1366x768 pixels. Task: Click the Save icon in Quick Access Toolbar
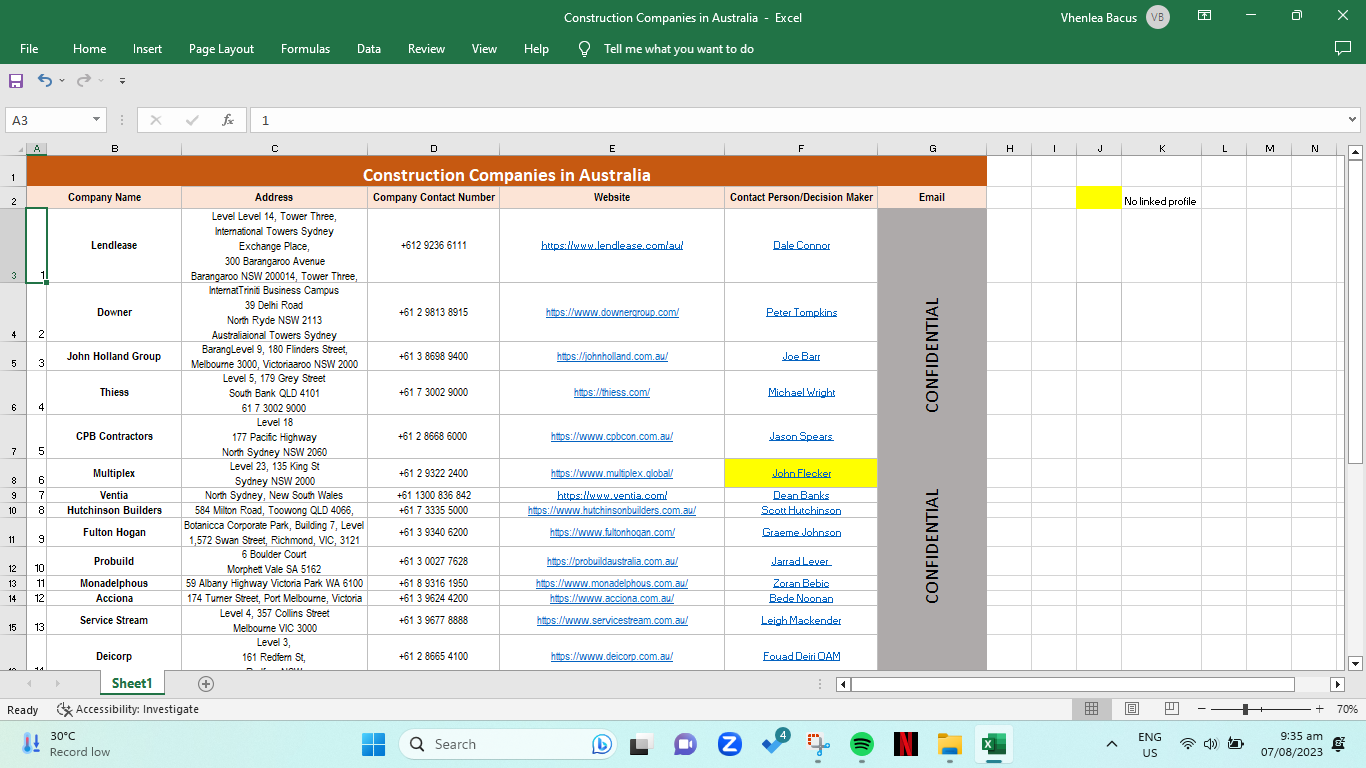16,81
